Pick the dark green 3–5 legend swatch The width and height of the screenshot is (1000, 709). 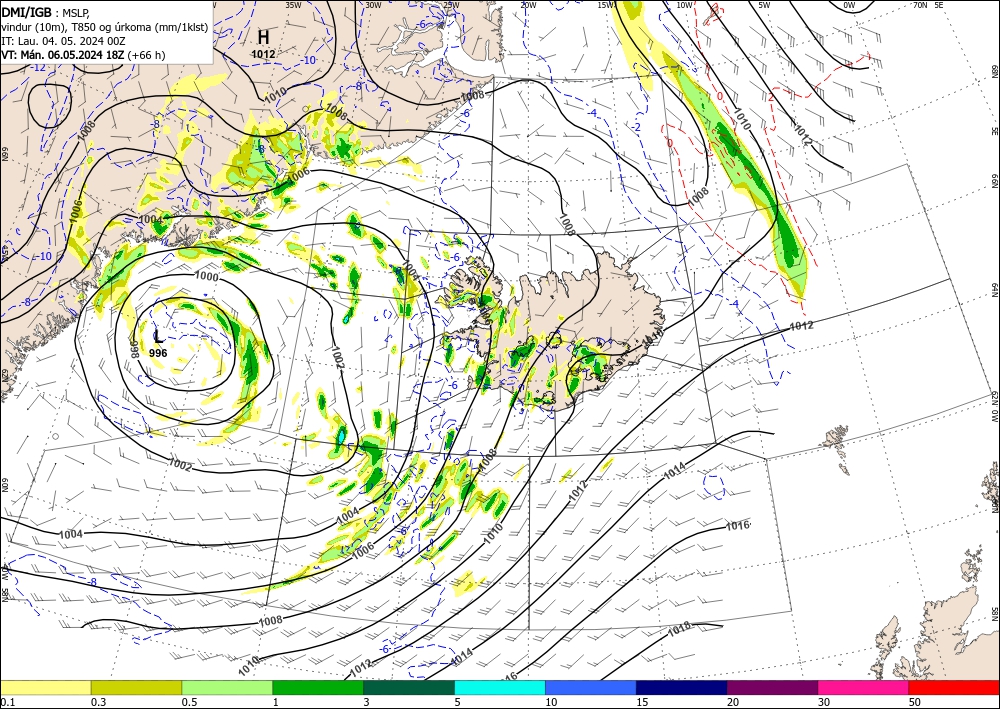[x=409, y=687]
